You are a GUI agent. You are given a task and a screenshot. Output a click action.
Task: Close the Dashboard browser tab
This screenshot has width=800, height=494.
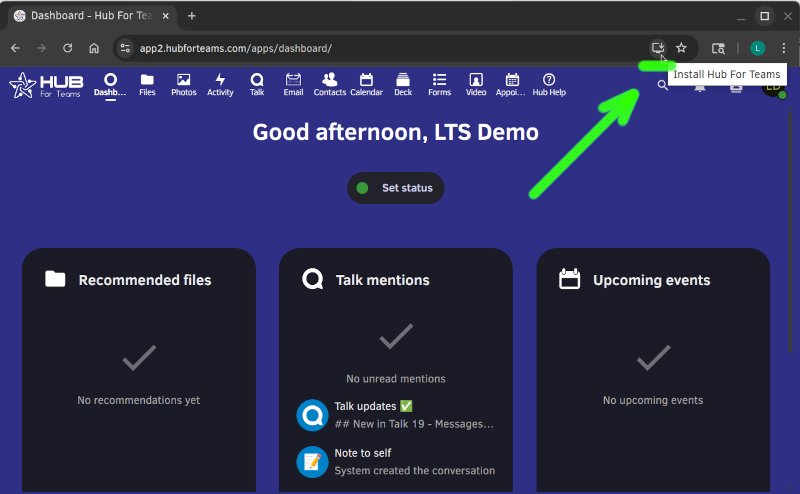click(x=166, y=16)
